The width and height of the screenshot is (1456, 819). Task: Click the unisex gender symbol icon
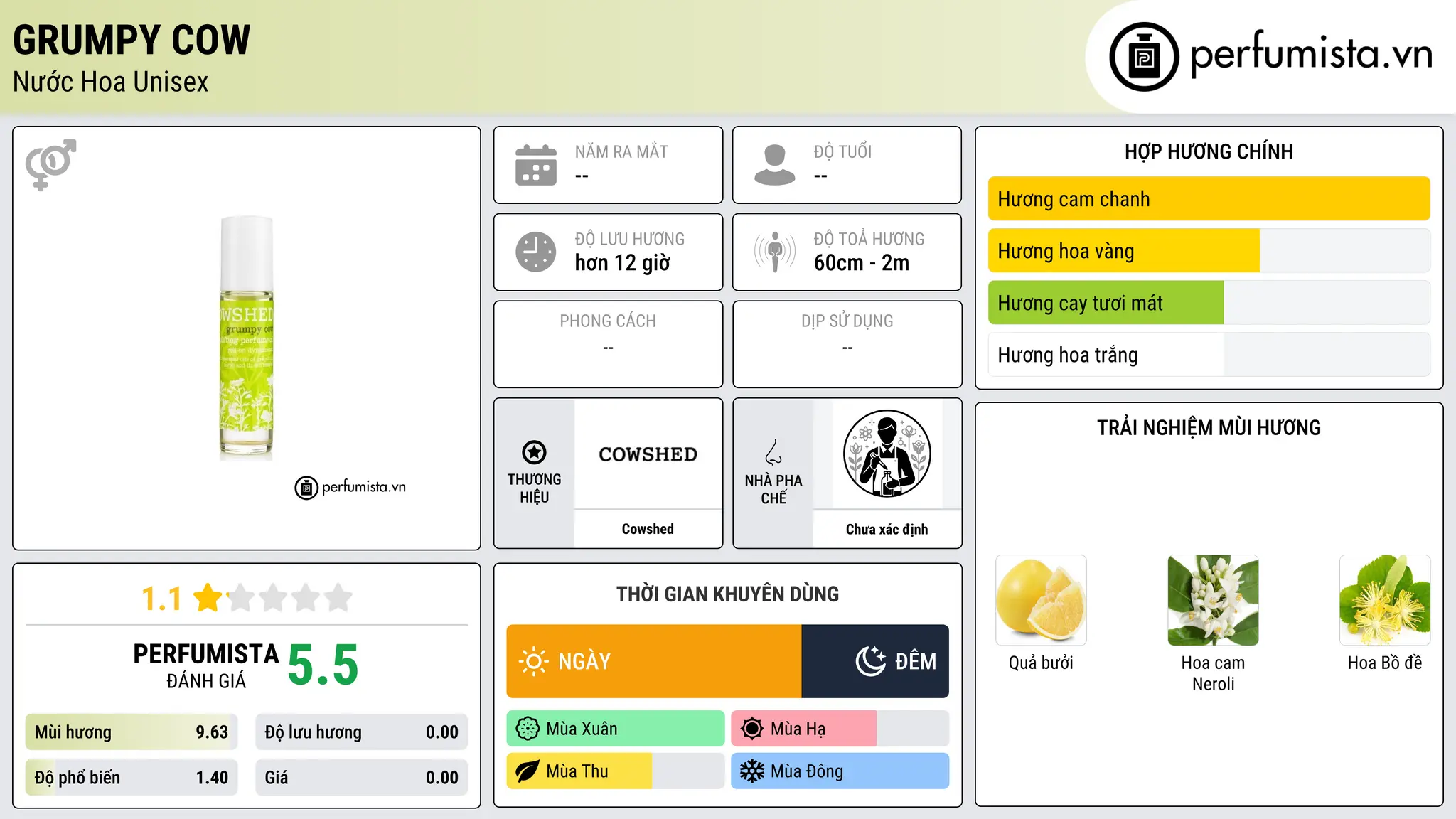pos(50,164)
